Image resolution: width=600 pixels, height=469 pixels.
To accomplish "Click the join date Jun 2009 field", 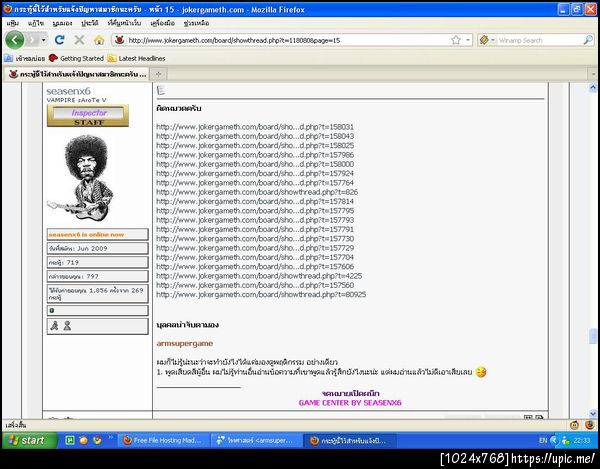I will point(97,248).
